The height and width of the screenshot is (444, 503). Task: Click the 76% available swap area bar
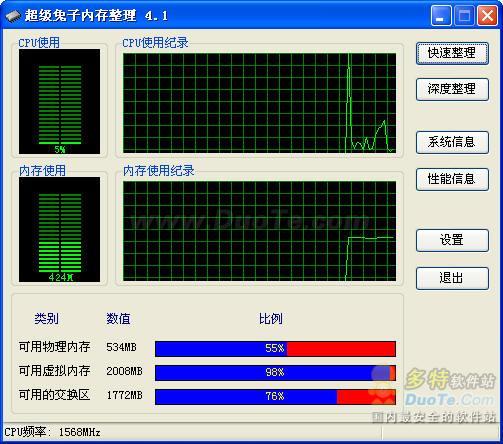pyautogui.click(x=275, y=397)
